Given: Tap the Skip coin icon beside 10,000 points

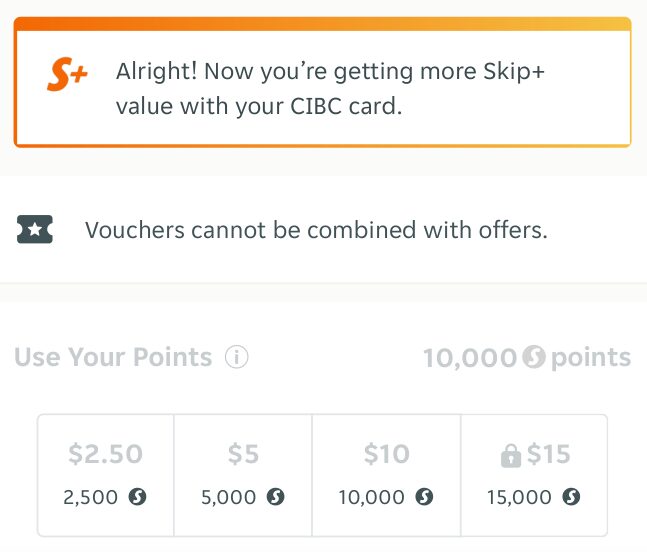Looking at the screenshot, I should [534, 357].
